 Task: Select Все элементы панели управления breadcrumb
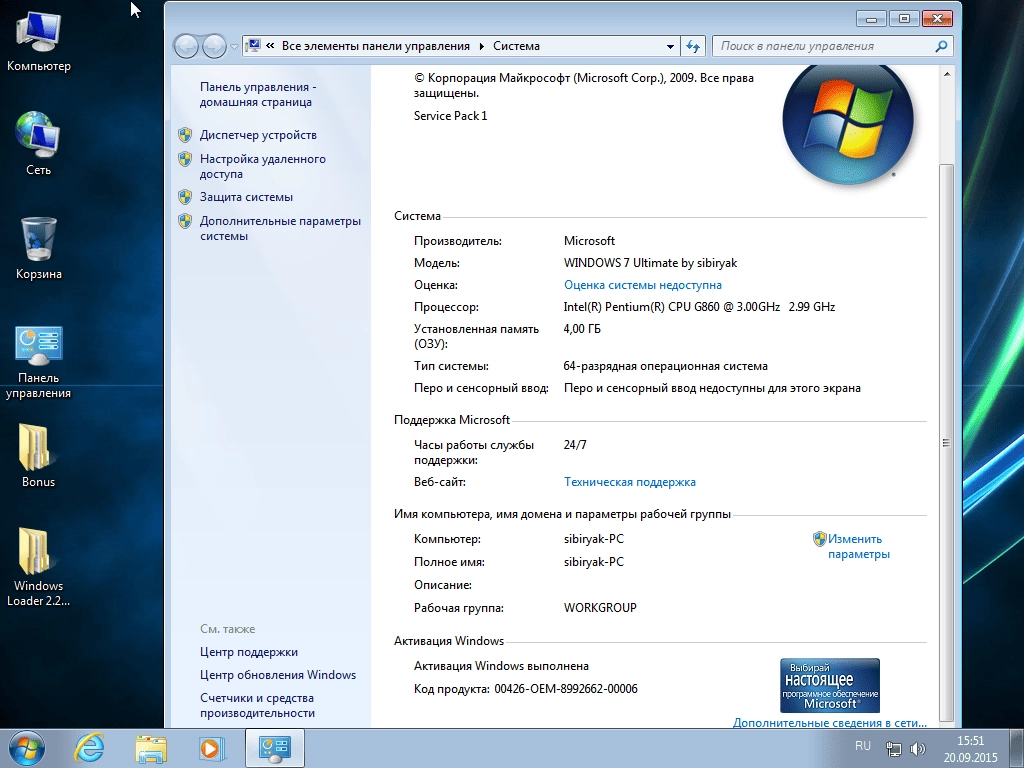(x=376, y=46)
